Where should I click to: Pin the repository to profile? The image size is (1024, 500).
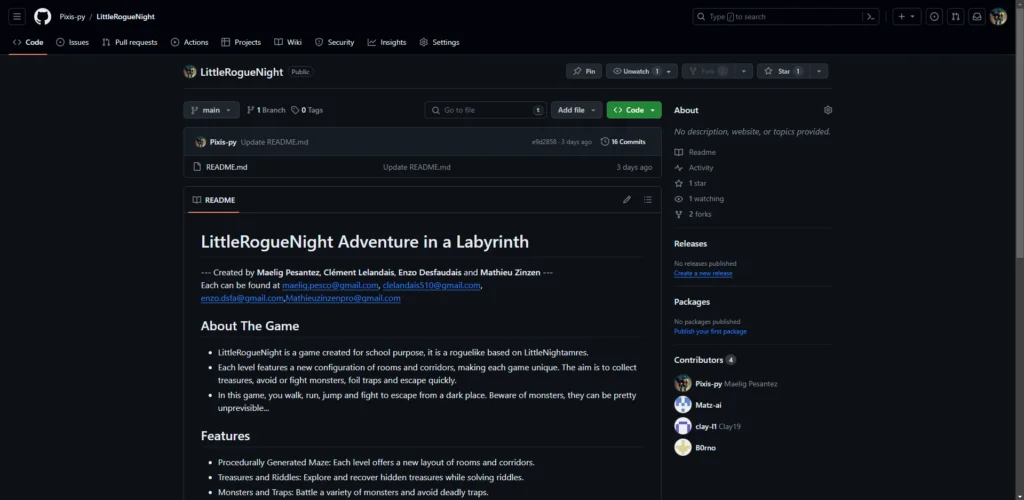[x=584, y=71]
